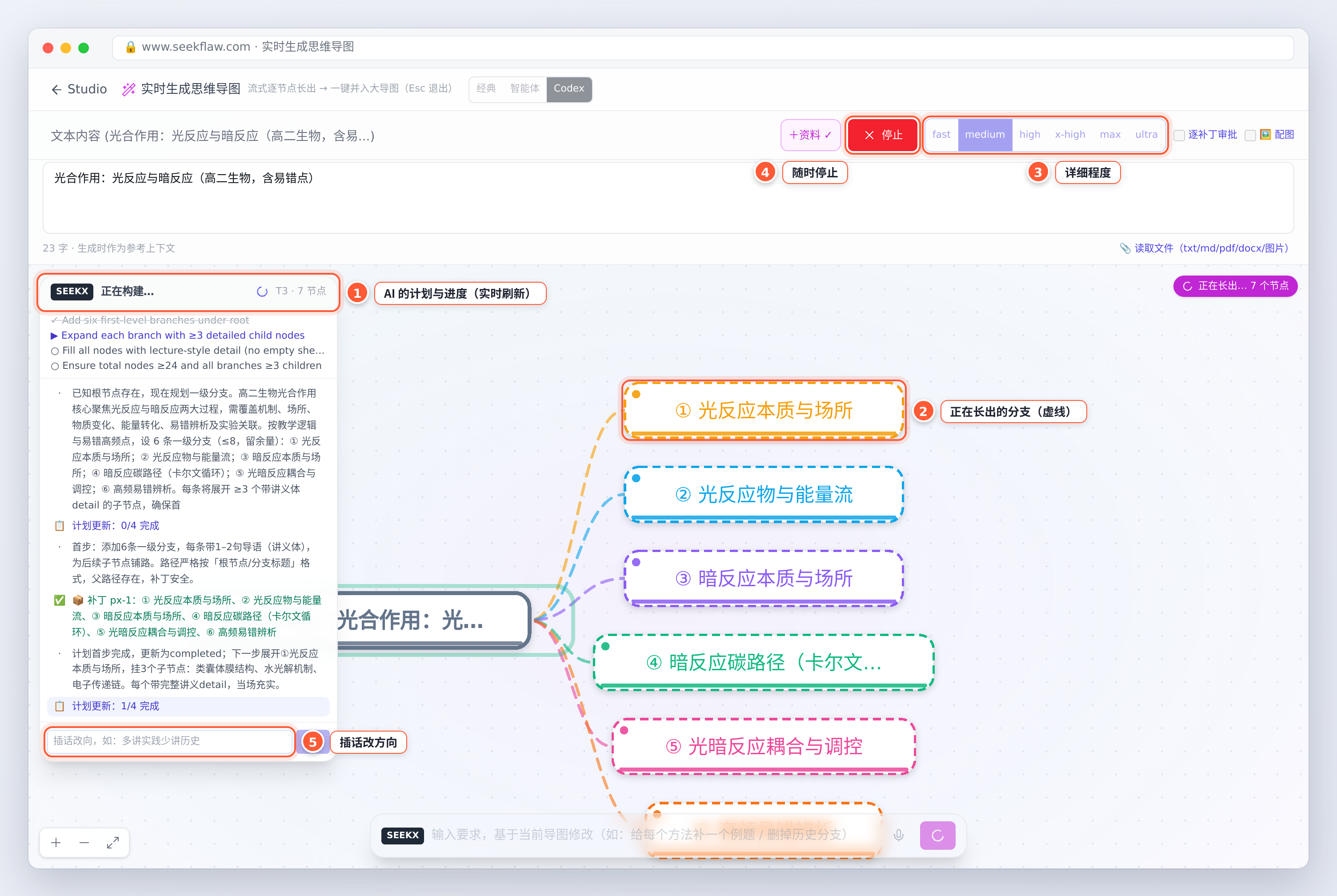Click the bottom 输入要求 prompt field
This screenshot has width=1337, height=896.
point(657,835)
